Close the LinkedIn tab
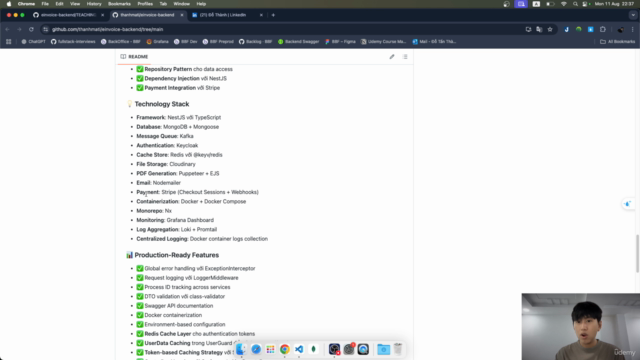The image size is (640, 360). point(261,15)
